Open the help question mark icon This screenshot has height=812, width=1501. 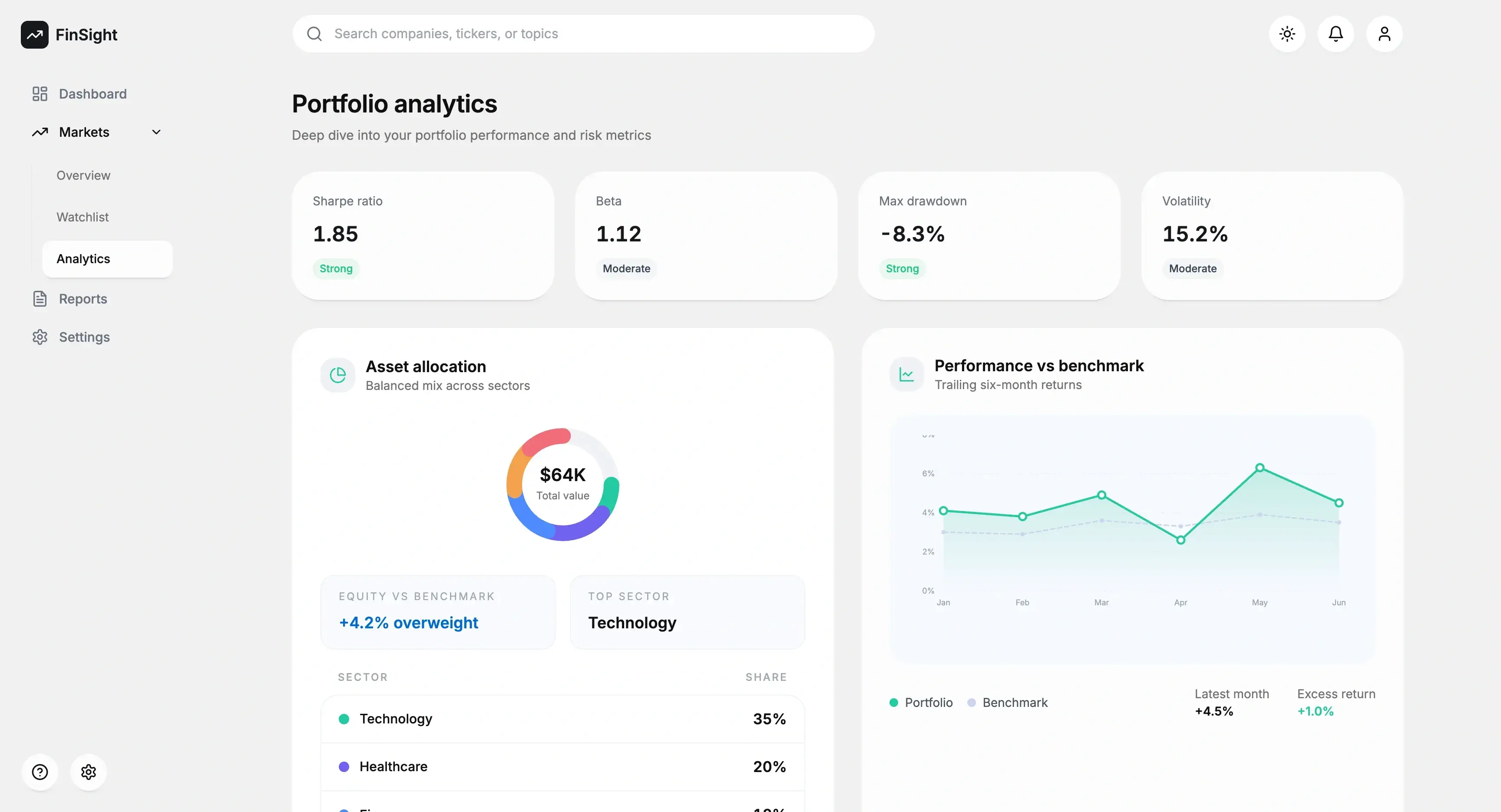(40, 771)
